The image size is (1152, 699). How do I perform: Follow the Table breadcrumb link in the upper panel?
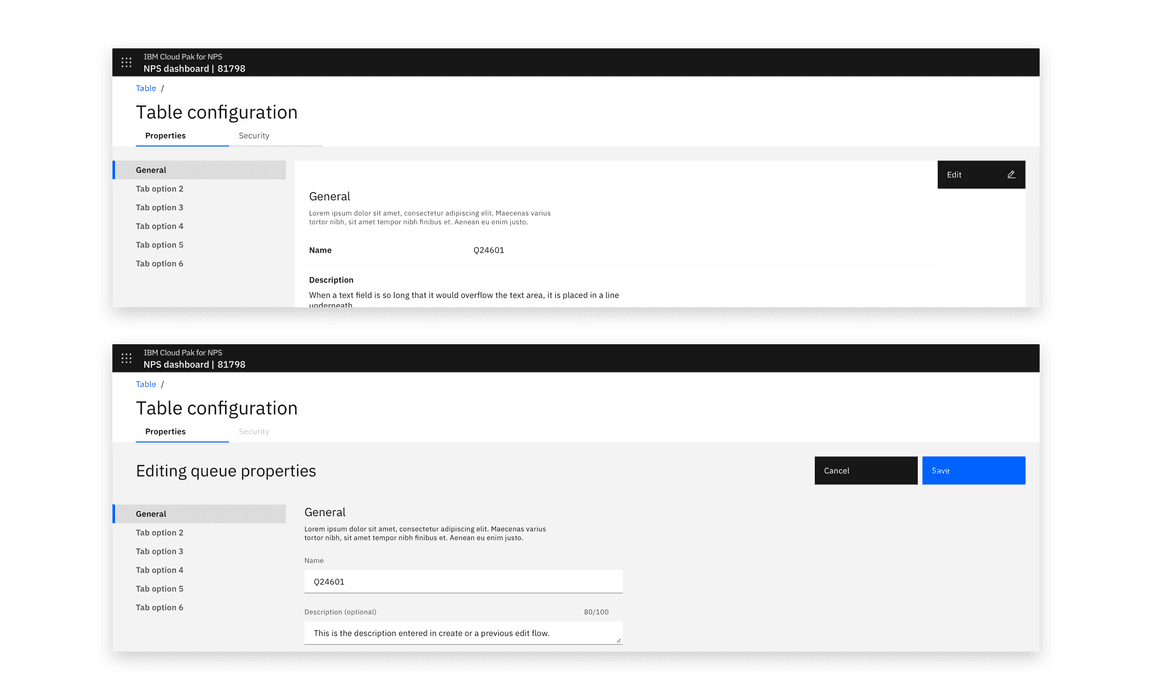pos(146,89)
